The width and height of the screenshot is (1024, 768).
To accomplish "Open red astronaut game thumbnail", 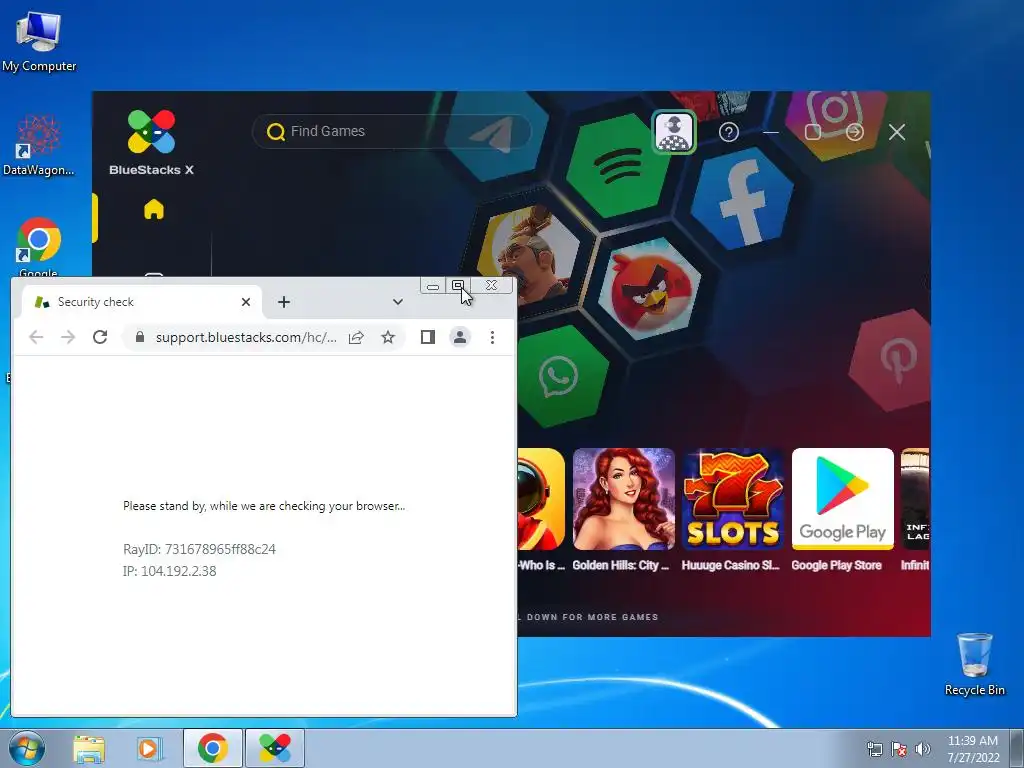I will (541, 499).
